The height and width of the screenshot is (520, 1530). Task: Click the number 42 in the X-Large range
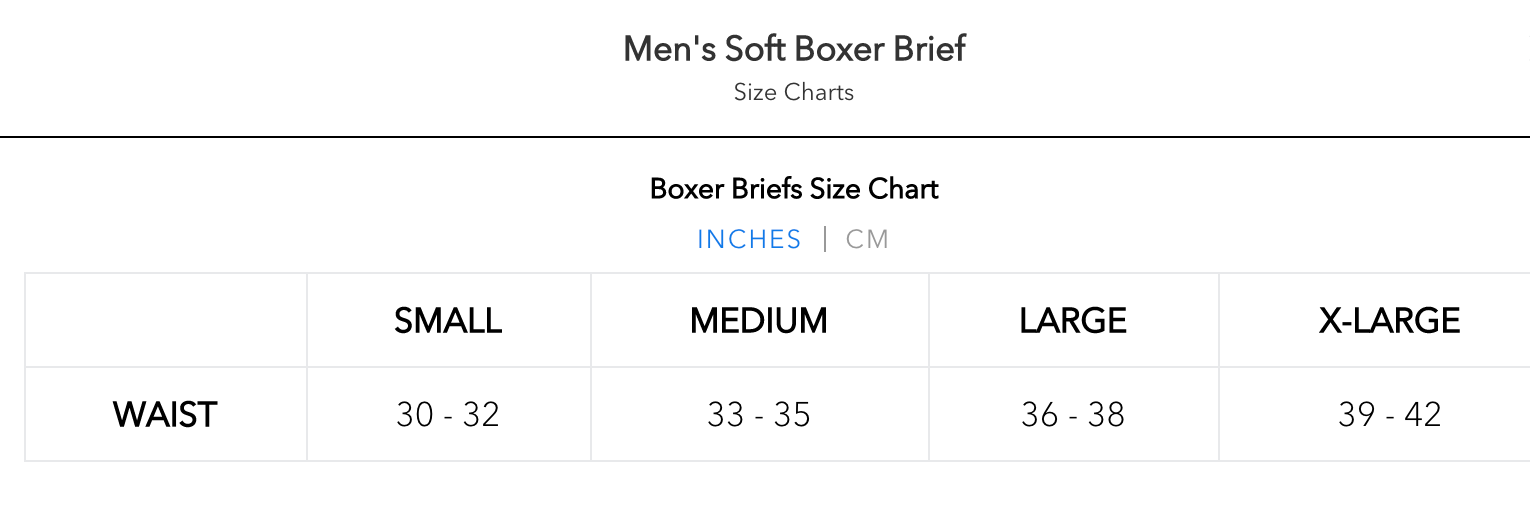(x=1423, y=414)
